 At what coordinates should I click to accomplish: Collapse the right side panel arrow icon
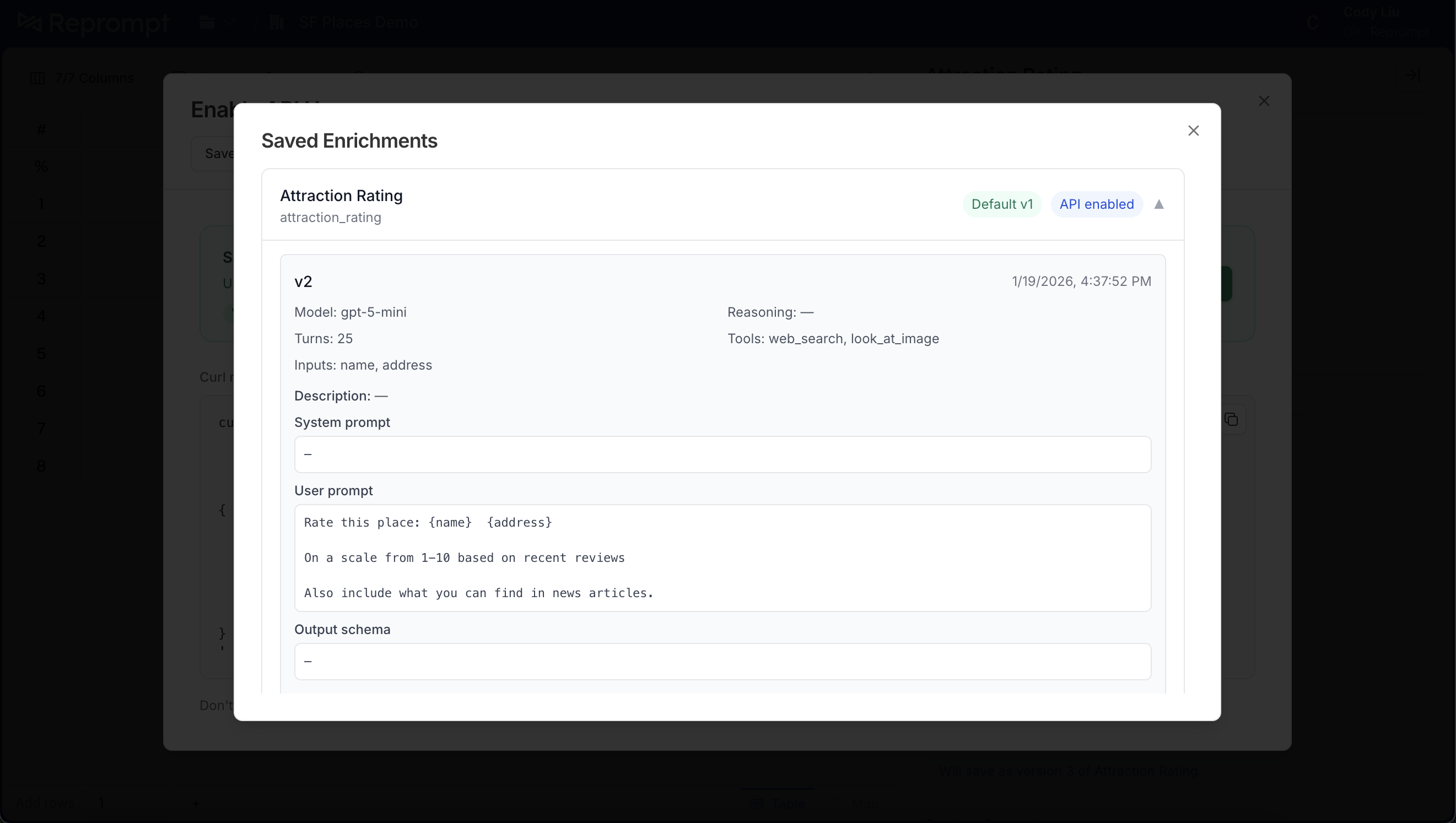[x=1412, y=74]
